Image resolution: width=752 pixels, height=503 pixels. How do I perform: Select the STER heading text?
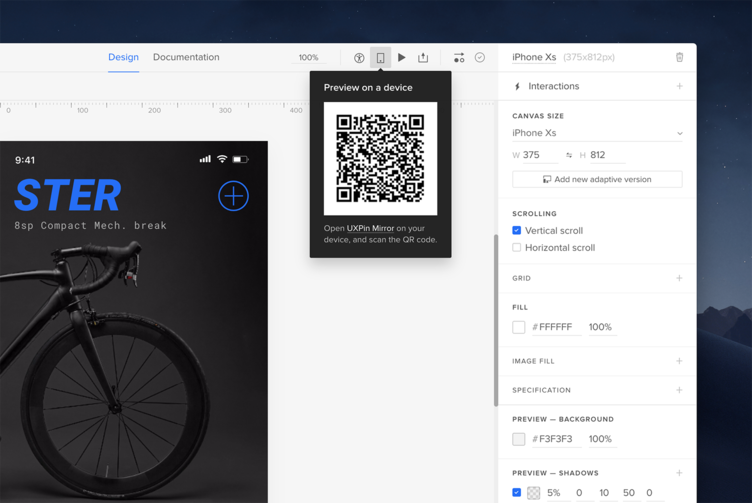(68, 195)
